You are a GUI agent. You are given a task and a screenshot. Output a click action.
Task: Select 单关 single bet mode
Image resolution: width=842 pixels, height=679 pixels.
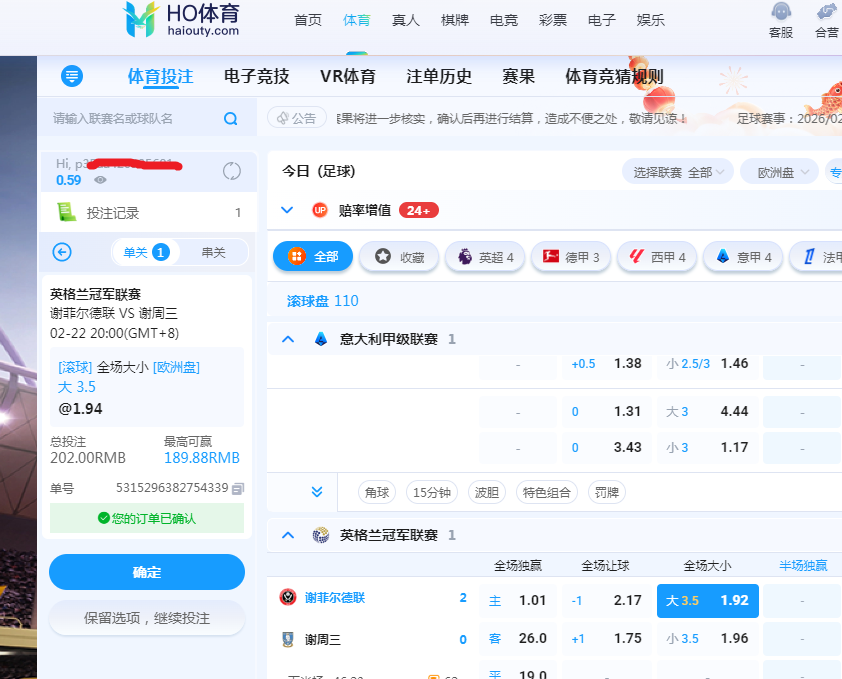coord(145,252)
